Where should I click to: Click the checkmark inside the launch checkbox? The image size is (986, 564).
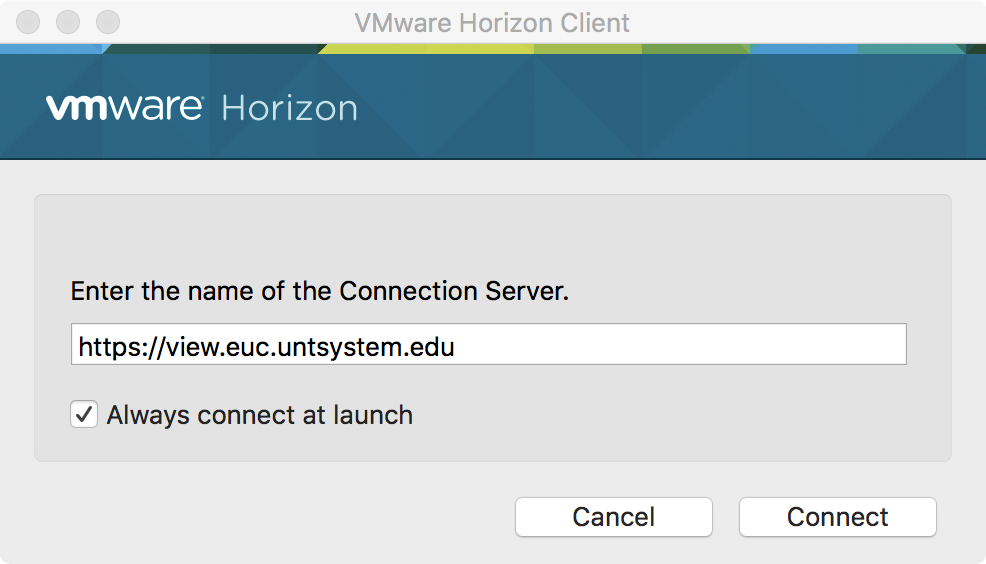click(84, 414)
